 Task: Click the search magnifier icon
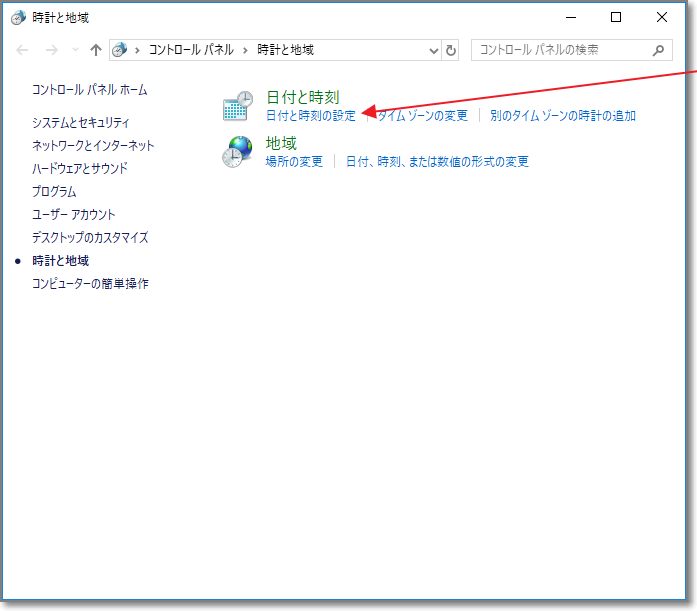[657, 49]
